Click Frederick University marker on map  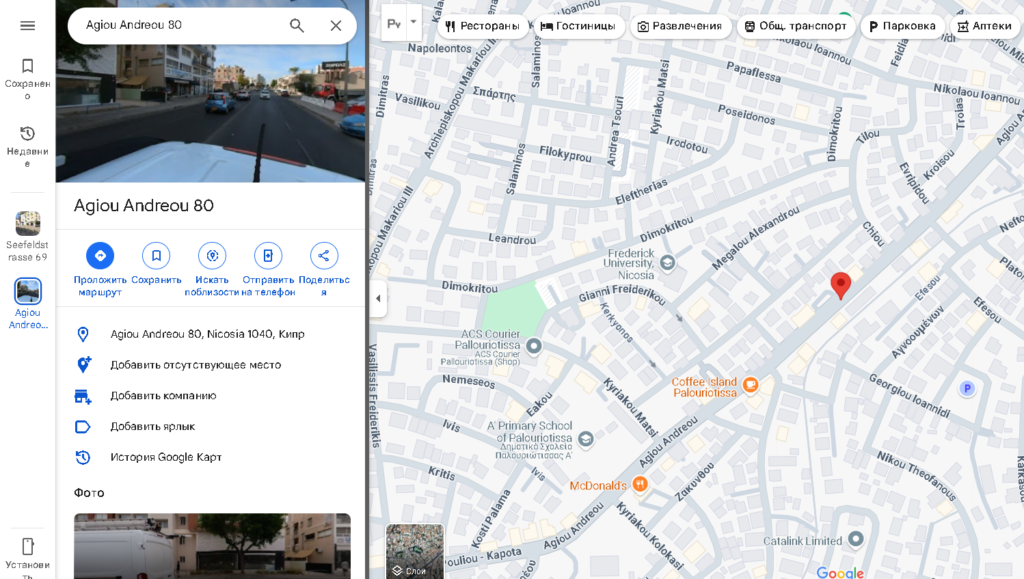tap(667, 263)
